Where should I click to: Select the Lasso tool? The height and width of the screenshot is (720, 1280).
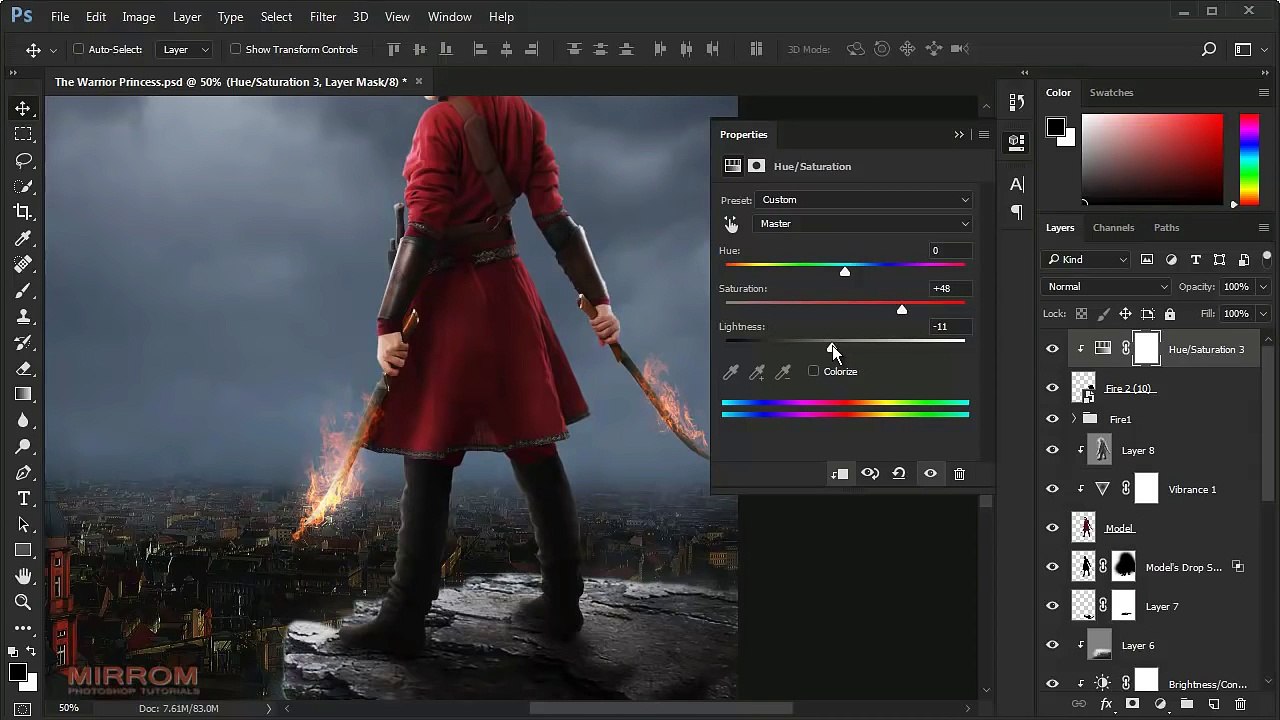[x=23, y=160]
